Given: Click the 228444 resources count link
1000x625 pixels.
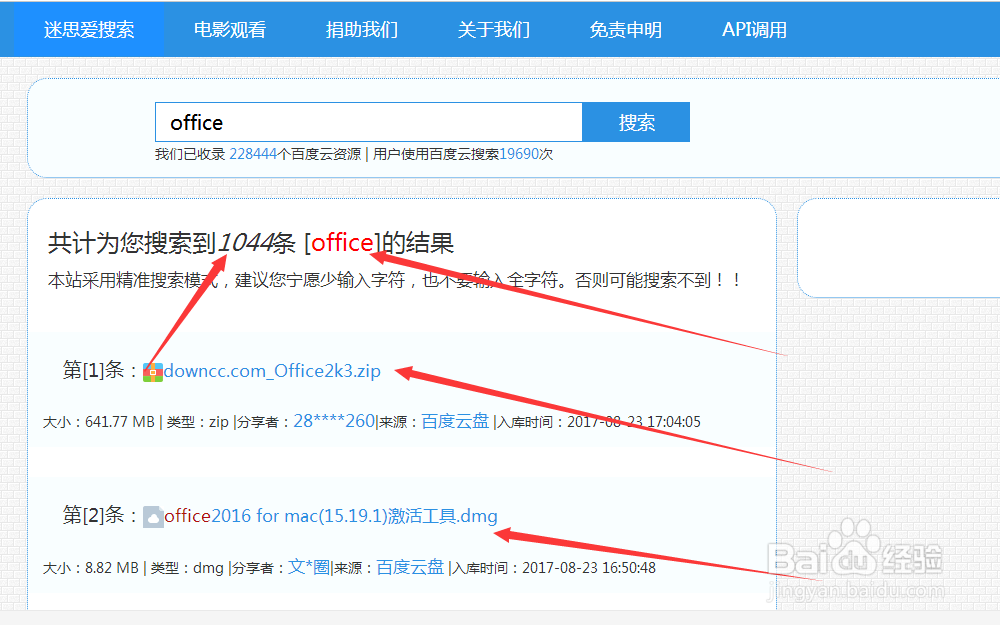Looking at the screenshot, I should pos(252,154).
